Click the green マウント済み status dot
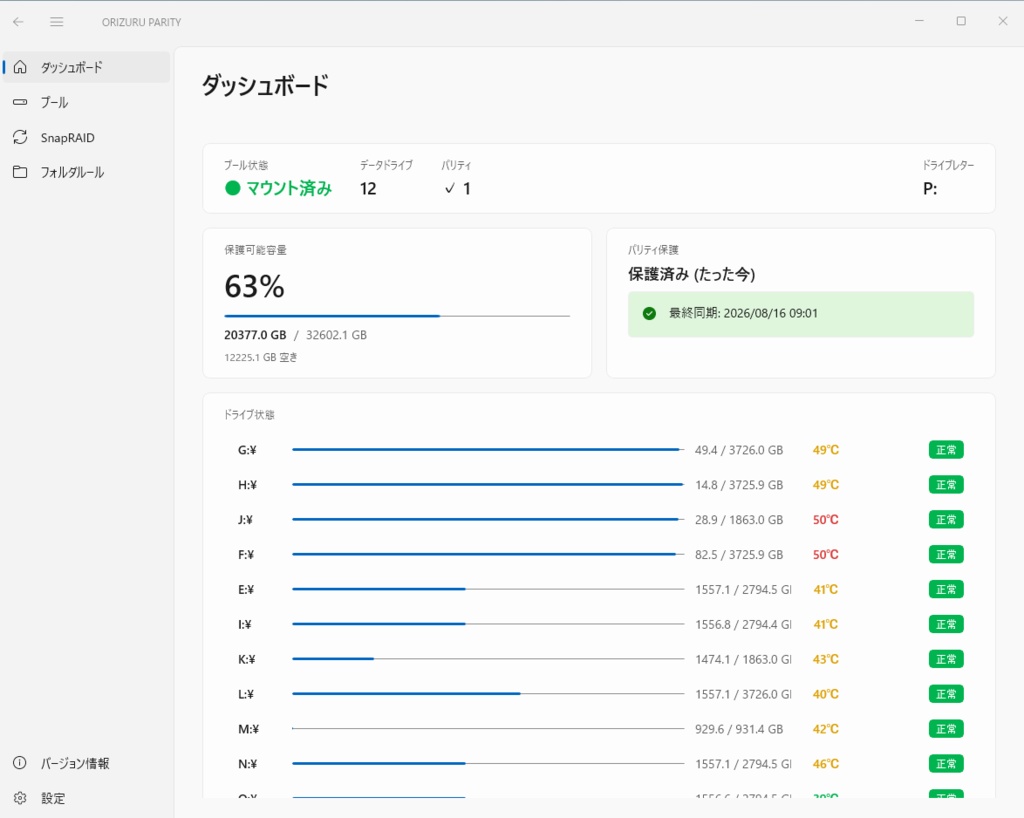 coord(232,189)
